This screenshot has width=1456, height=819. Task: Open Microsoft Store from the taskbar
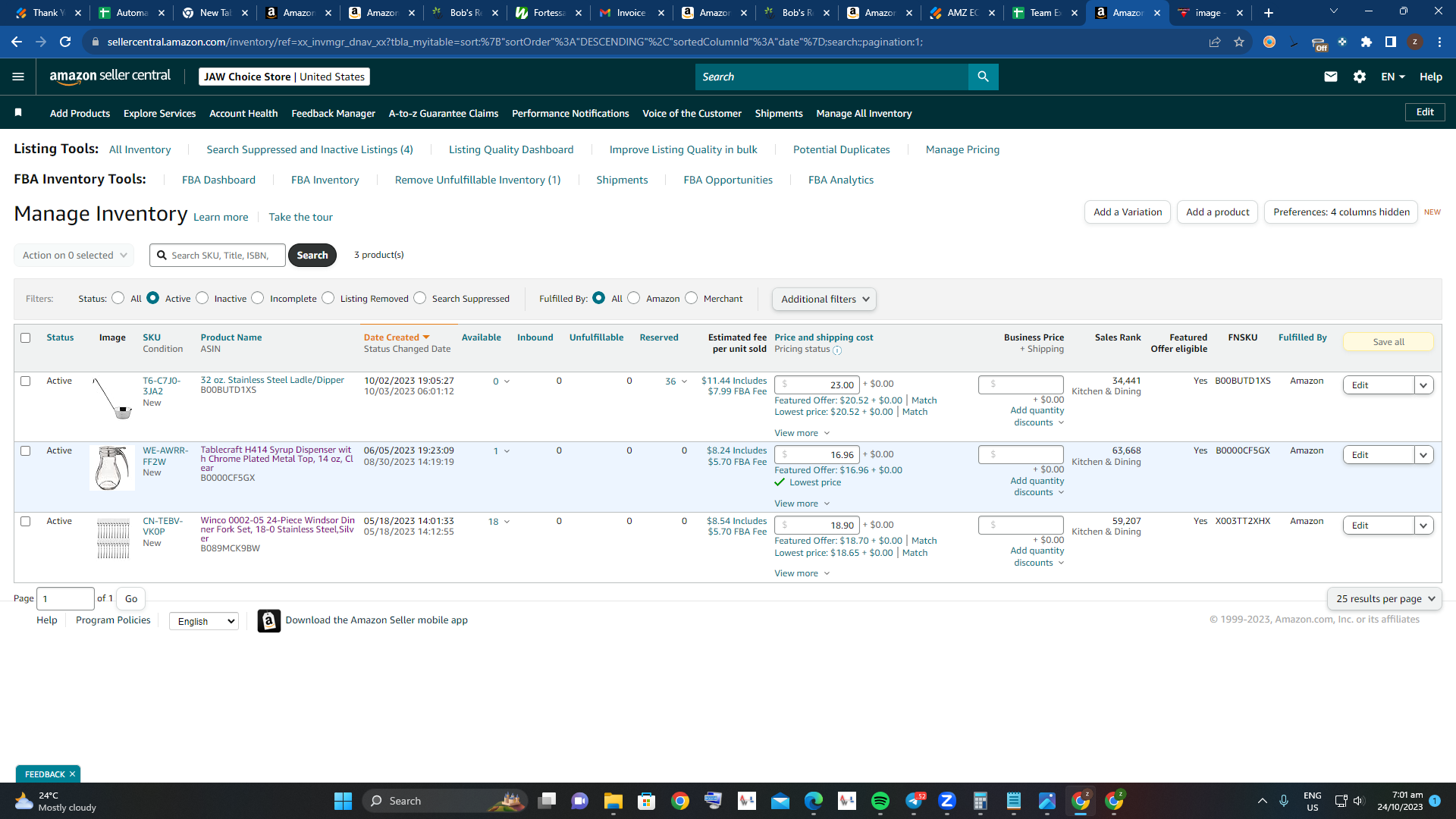pos(646,801)
